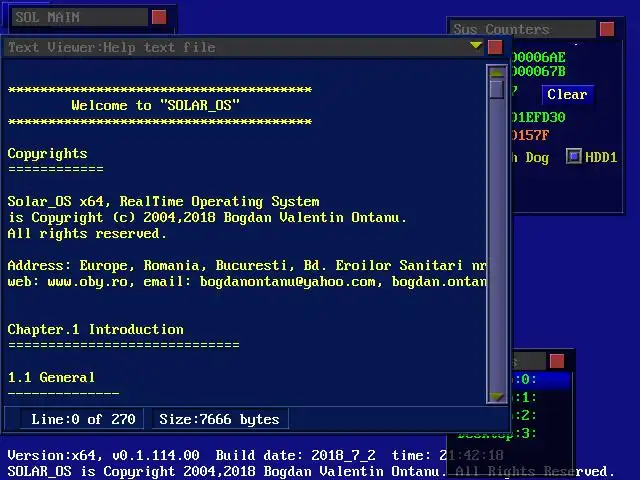Click the green counter value ending 067B
This screenshot has width=640, height=480.
coord(539,72)
